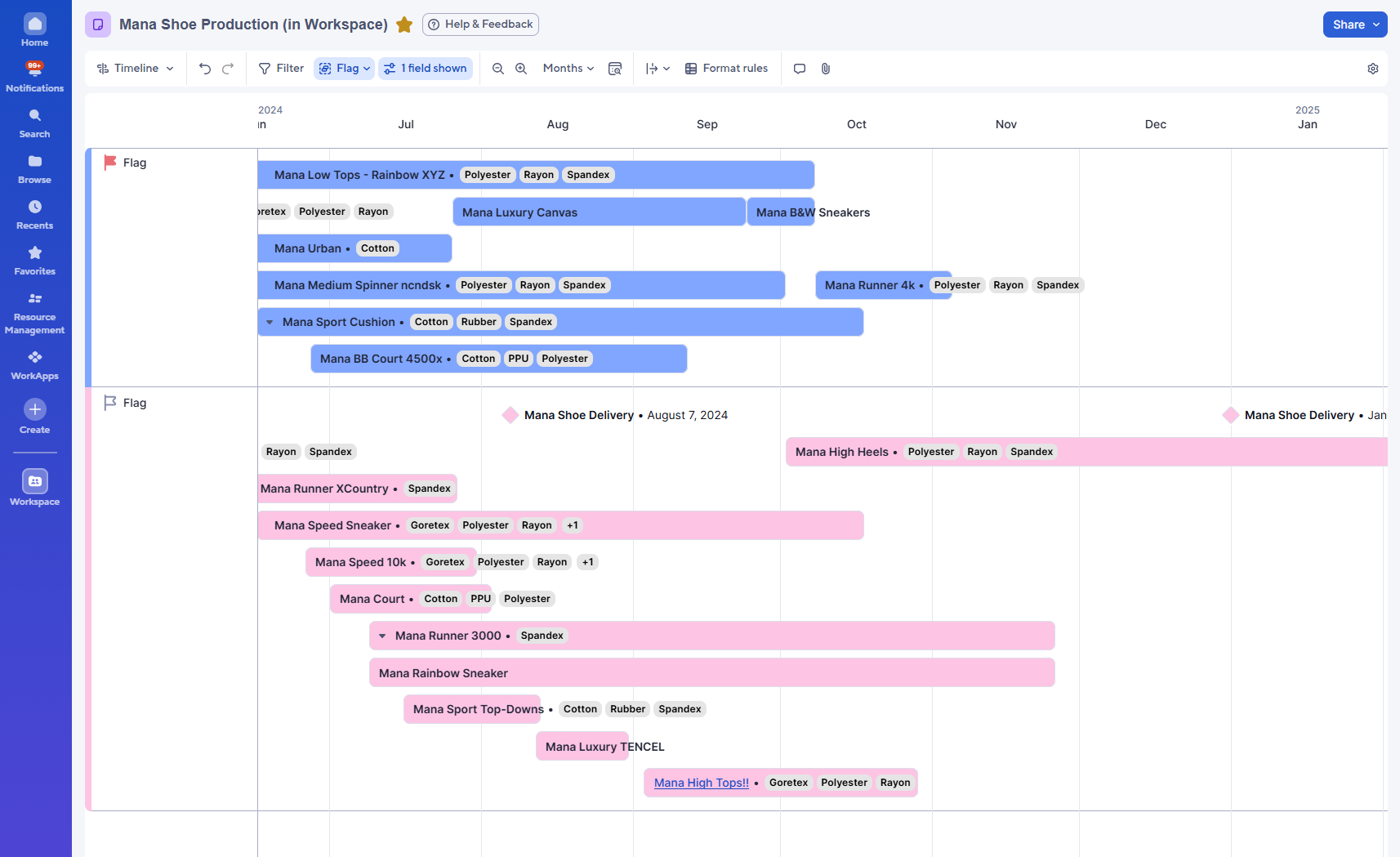This screenshot has height=857, width=1400.
Task: Open the Timeline view dropdown
Action: (x=135, y=68)
